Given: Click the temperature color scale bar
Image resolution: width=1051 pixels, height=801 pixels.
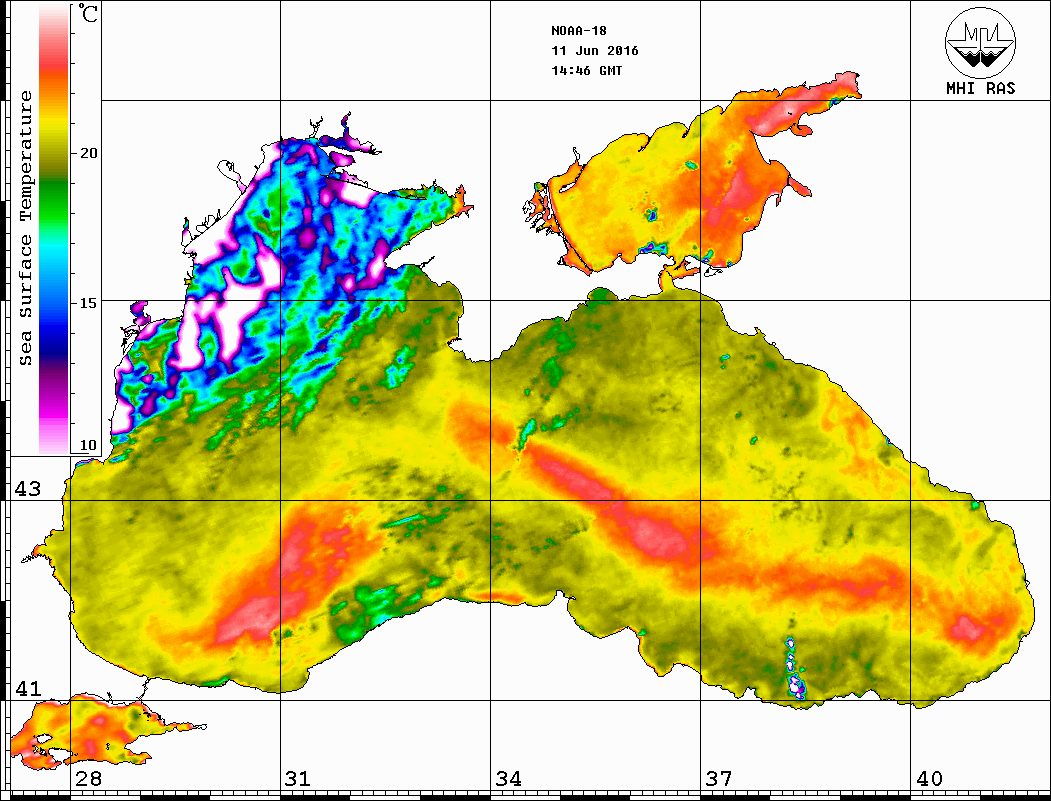Looking at the screenshot, I should pyautogui.click(x=54, y=229).
